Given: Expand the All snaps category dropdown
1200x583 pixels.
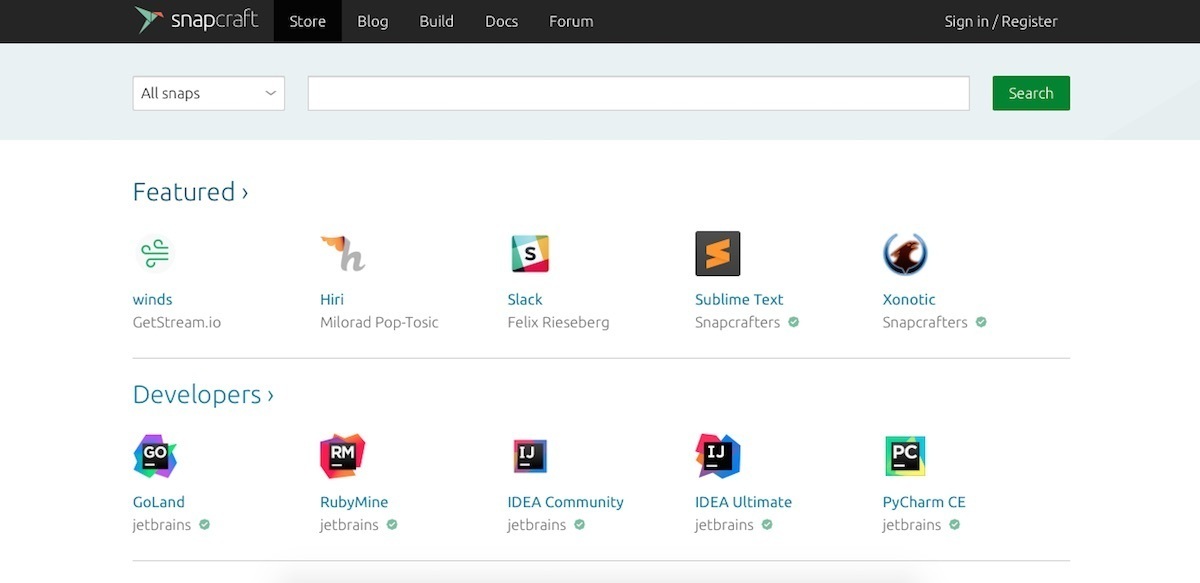Looking at the screenshot, I should tap(209, 93).
